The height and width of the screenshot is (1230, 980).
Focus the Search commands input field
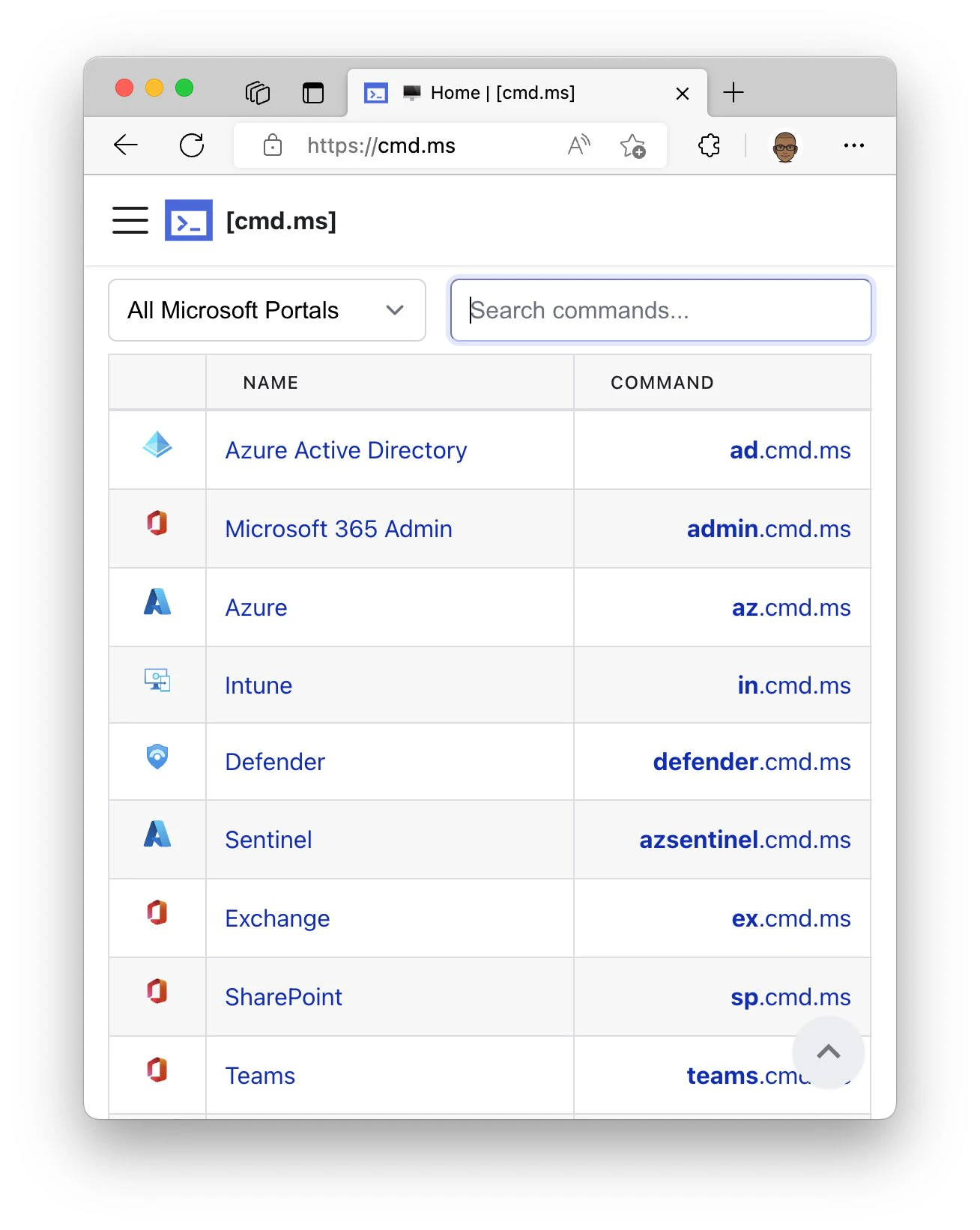pos(661,310)
